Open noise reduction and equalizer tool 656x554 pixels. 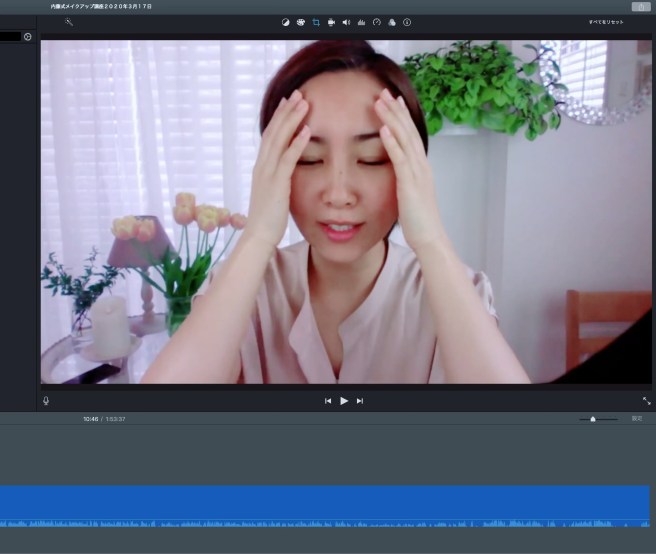click(361, 22)
